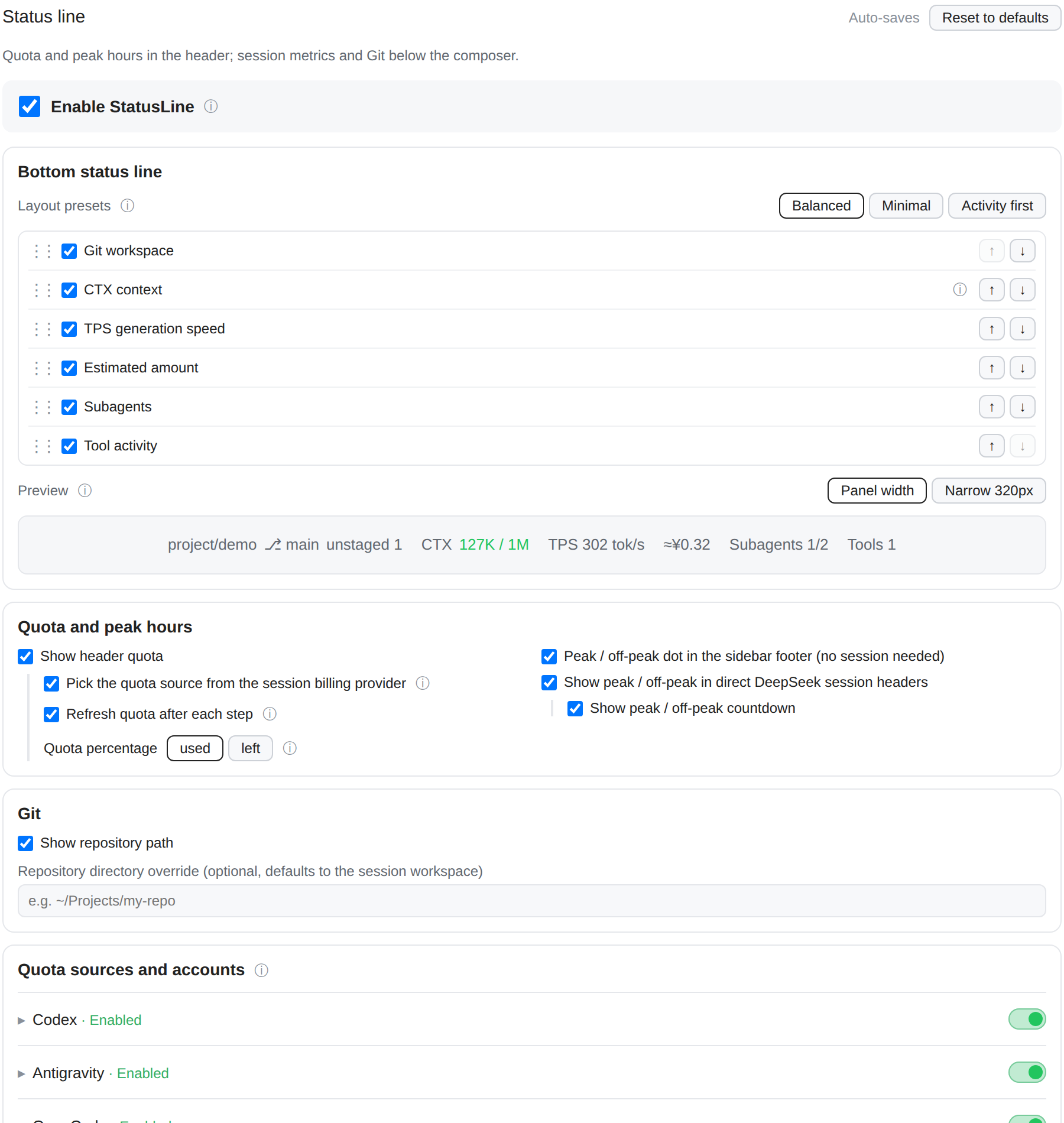Set quota percentage to left

click(x=251, y=748)
